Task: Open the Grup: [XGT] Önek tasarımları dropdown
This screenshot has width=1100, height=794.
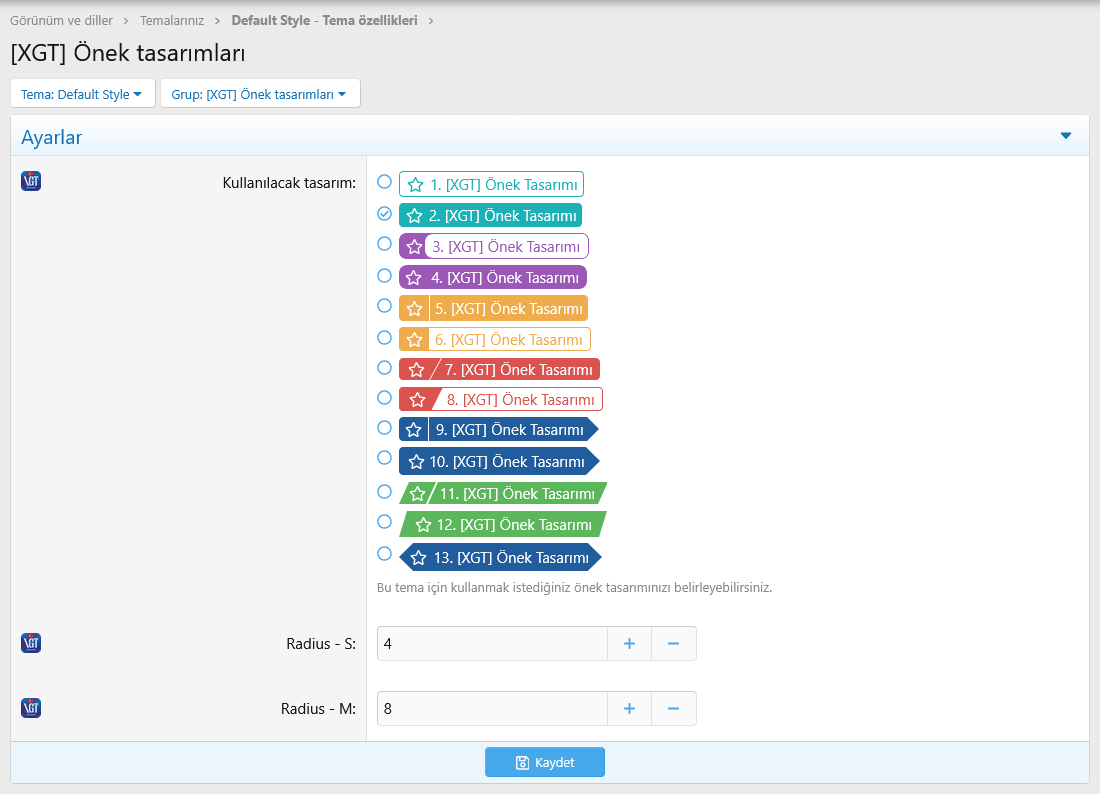Action: coord(259,94)
